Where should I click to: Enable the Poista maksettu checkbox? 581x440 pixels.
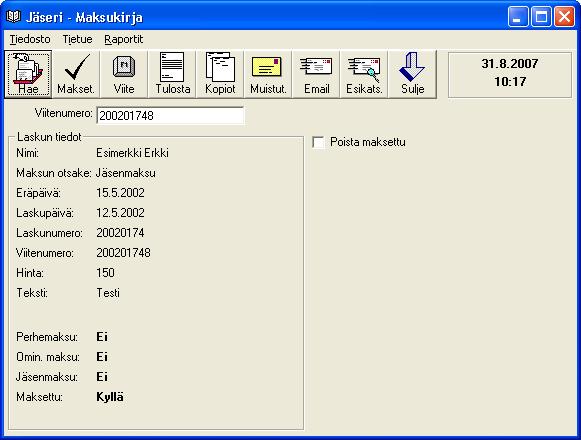tap(318, 142)
